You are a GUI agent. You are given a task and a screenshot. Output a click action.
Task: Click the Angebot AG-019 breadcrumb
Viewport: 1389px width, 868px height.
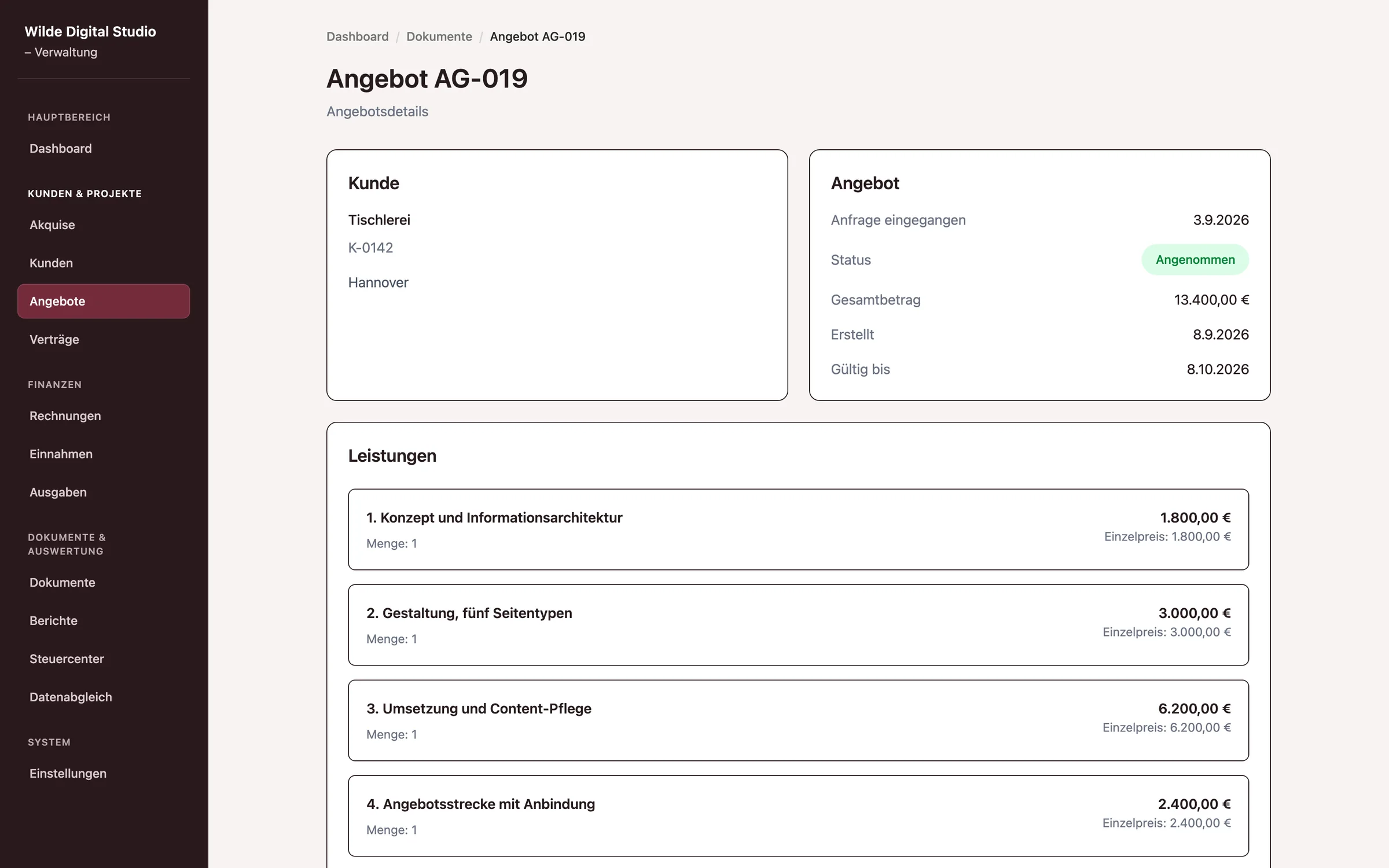point(538,36)
